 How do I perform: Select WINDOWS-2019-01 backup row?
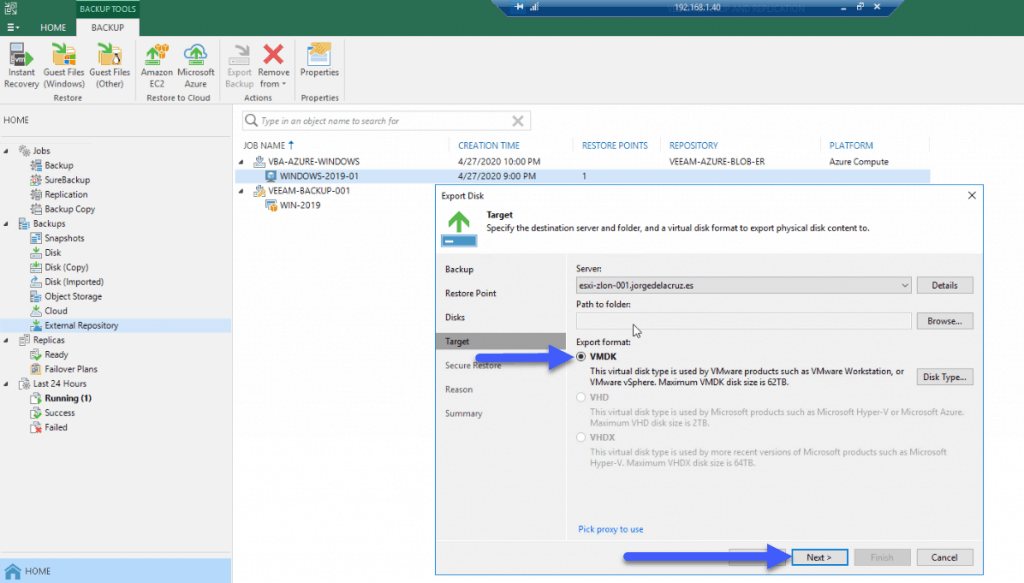pos(583,176)
